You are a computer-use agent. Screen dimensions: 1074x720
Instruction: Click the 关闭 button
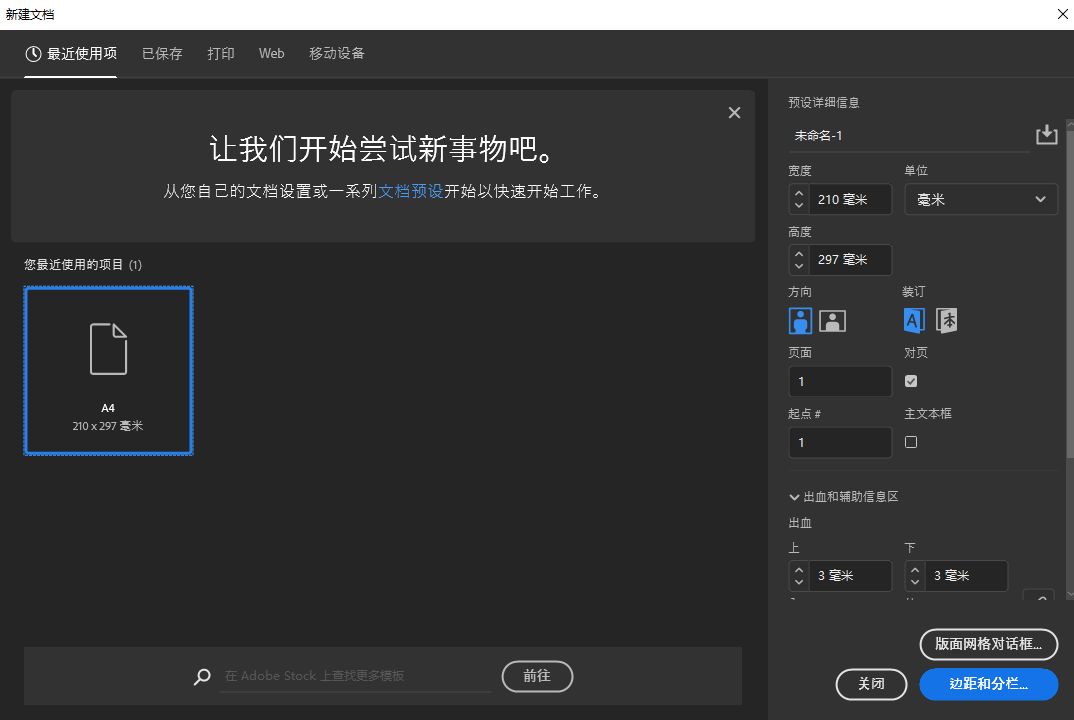tap(871, 684)
